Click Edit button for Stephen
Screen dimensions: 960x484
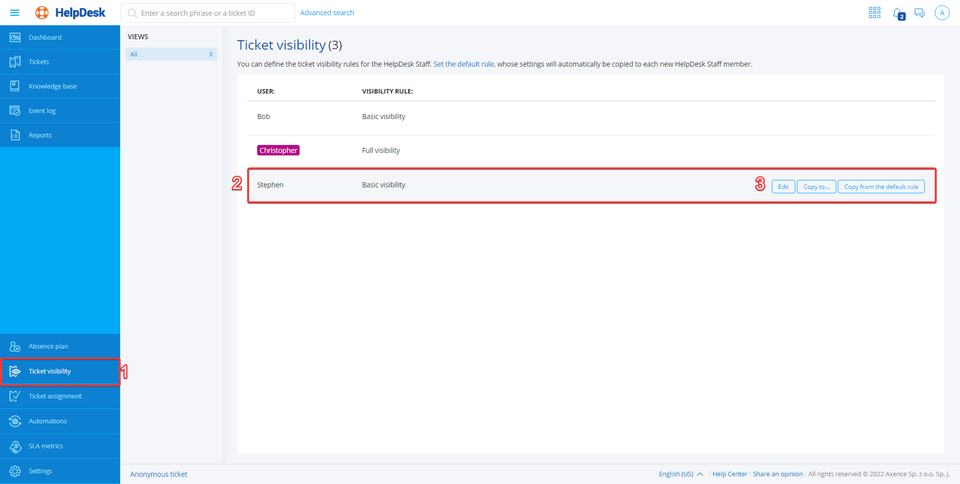click(x=783, y=186)
